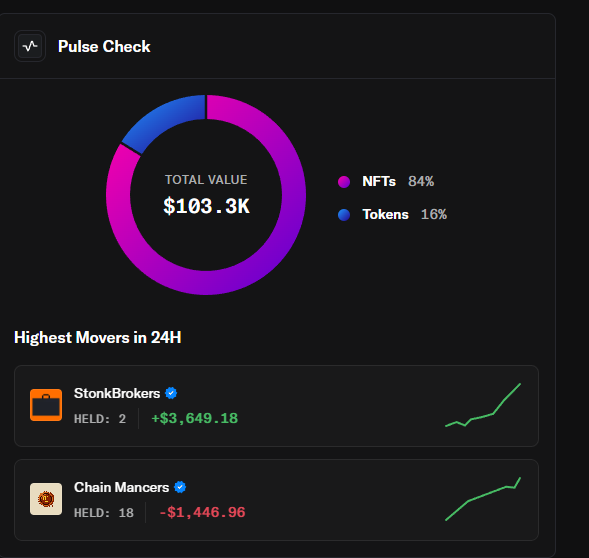
Task: Select the NFTs legend label
Action: tap(379, 181)
